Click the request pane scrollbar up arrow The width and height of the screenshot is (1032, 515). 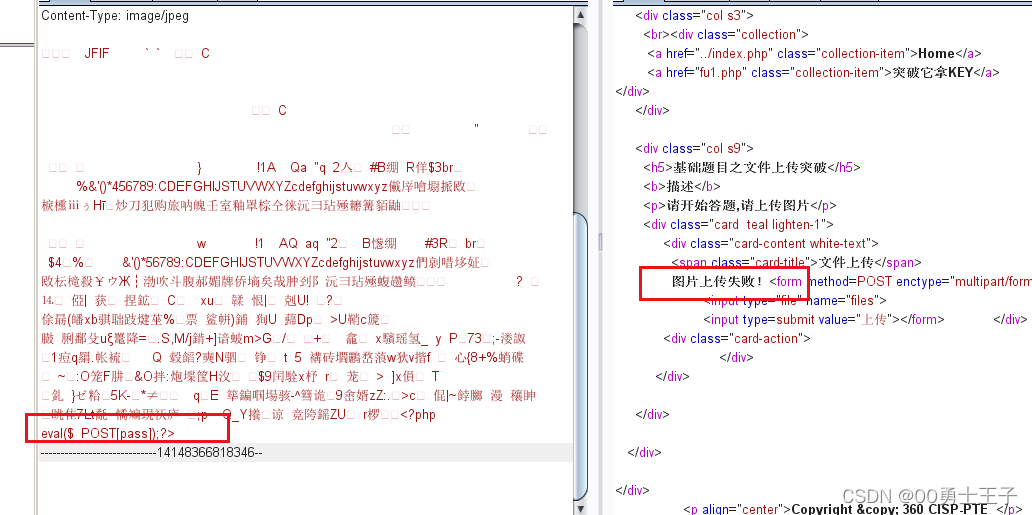tap(580, 15)
